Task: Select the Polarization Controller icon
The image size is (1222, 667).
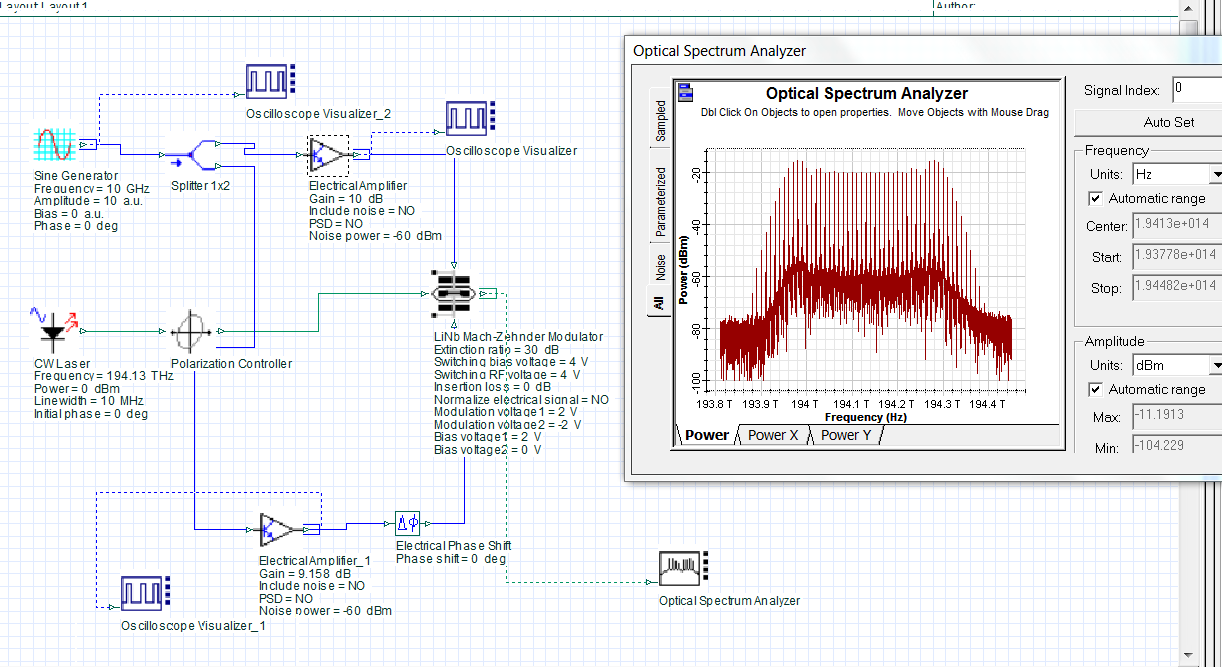Action: (190, 330)
